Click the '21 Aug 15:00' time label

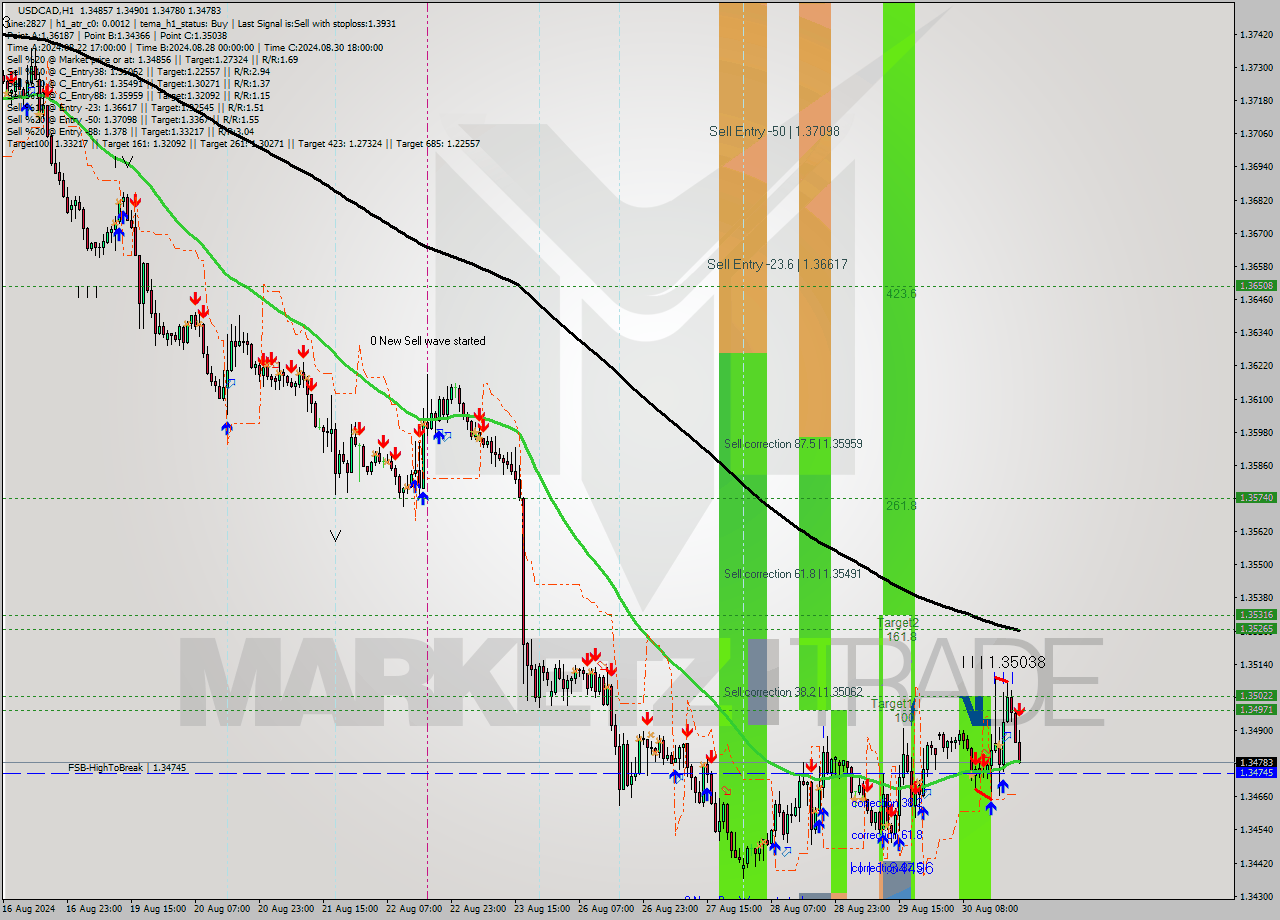pos(350,909)
